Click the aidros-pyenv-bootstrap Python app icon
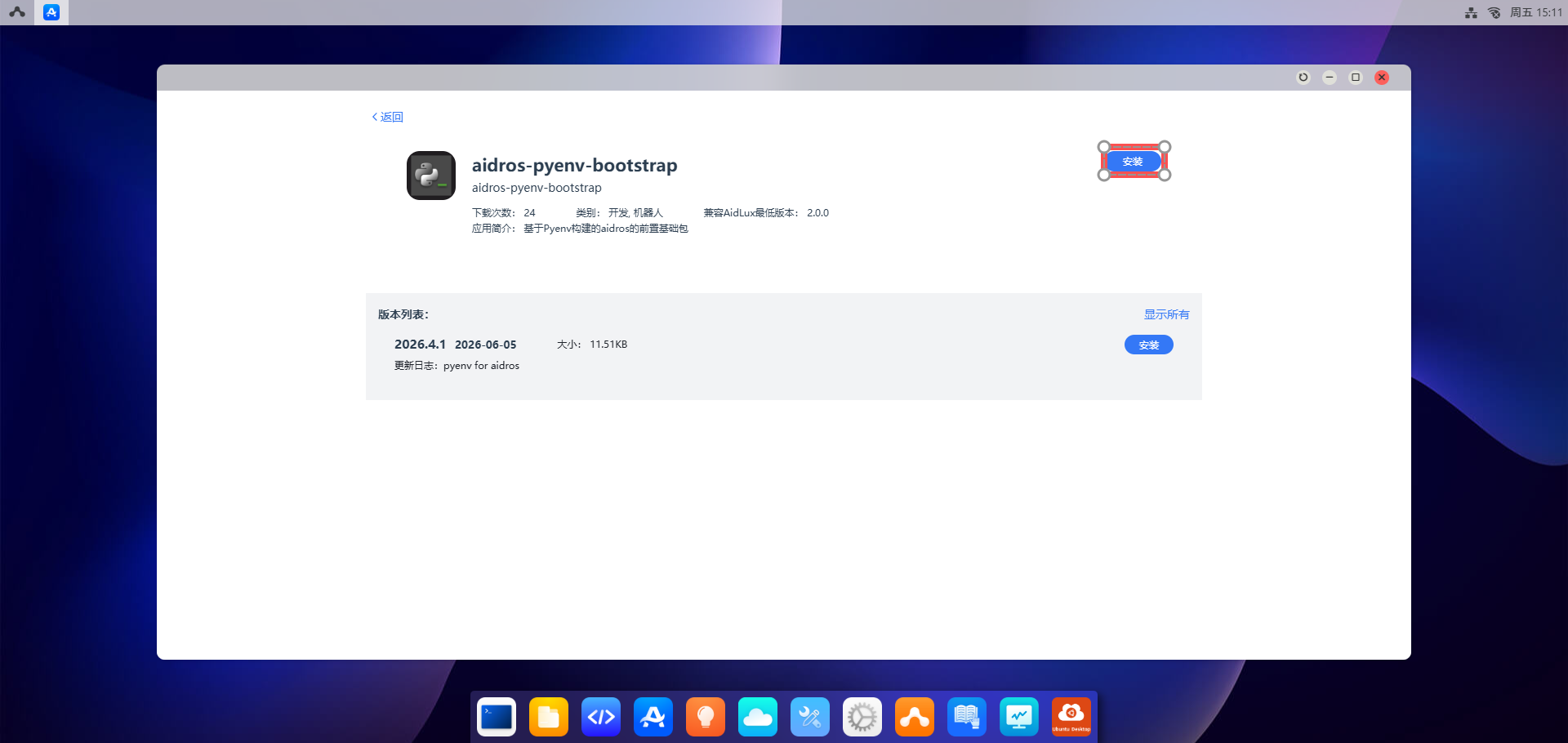Image resolution: width=1568 pixels, height=743 pixels. click(431, 176)
